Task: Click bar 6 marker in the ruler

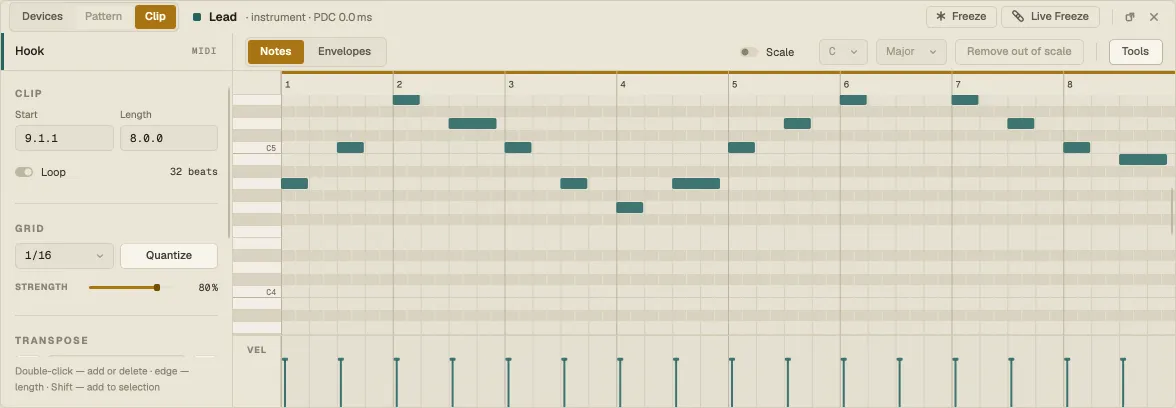Action: [846, 84]
